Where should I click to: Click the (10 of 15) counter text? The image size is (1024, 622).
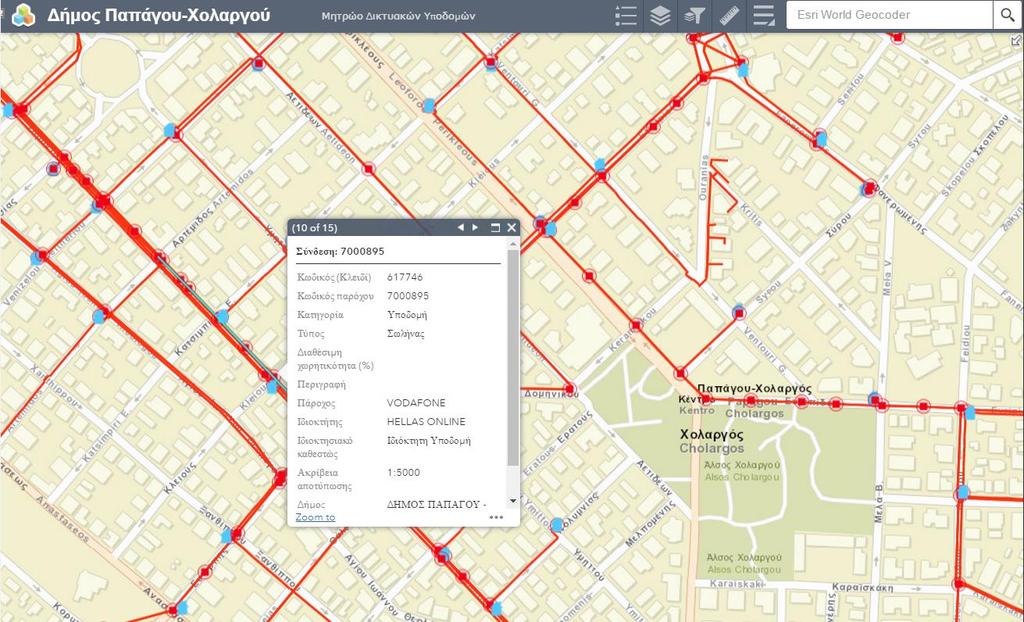pyautogui.click(x=315, y=227)
